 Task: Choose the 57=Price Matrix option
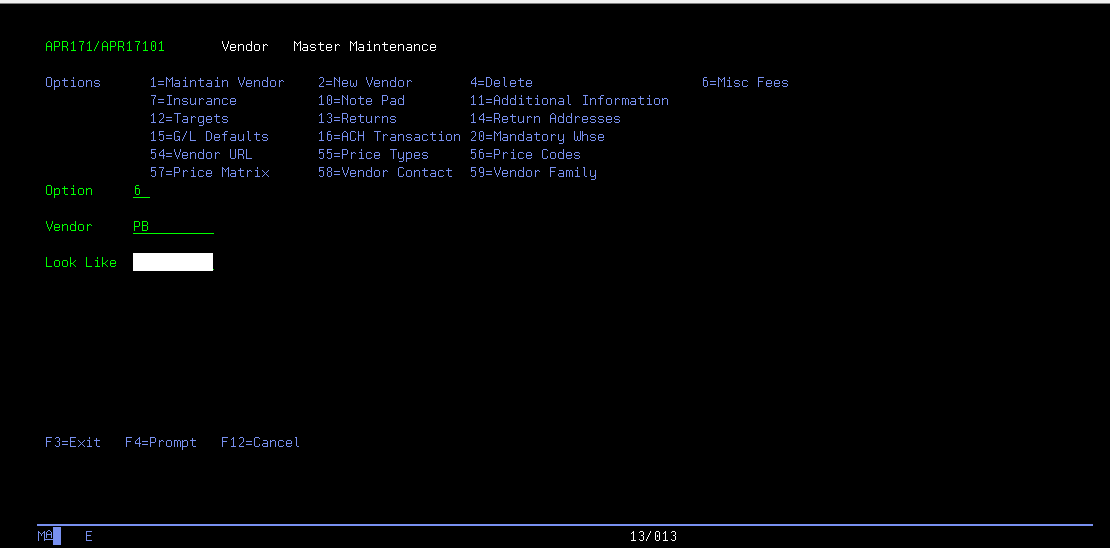point(209,173)
